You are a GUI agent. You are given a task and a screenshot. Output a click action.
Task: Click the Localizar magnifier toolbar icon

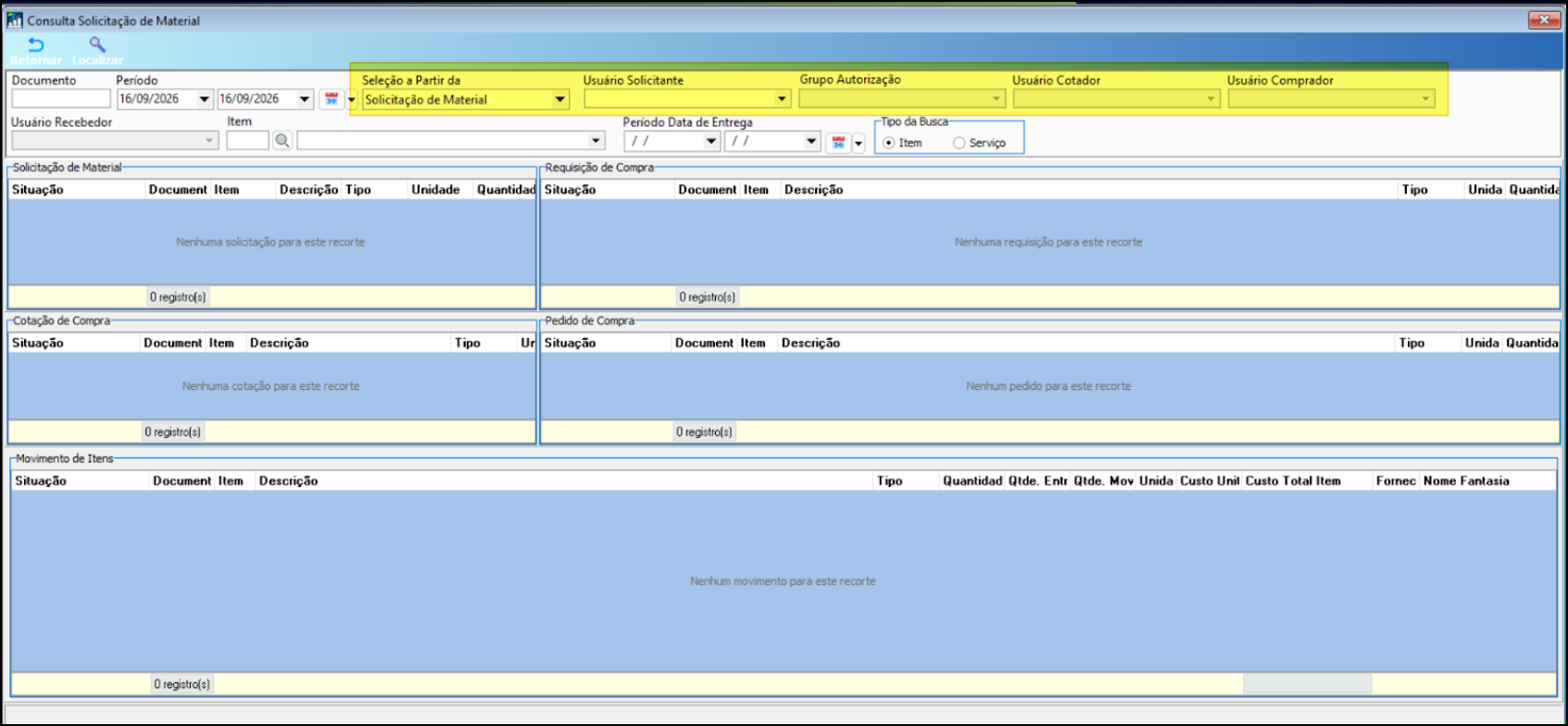point(97,44)
